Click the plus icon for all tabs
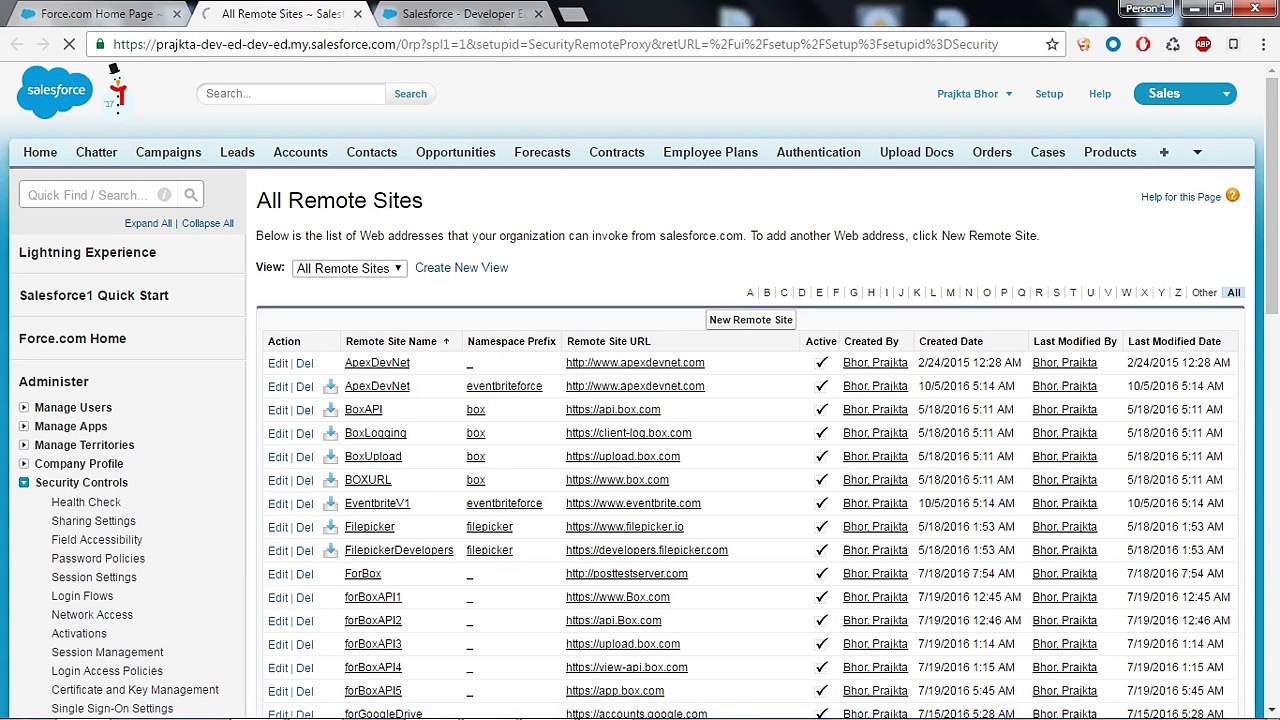This screenshot has width=1280, height=720. 1163,152
